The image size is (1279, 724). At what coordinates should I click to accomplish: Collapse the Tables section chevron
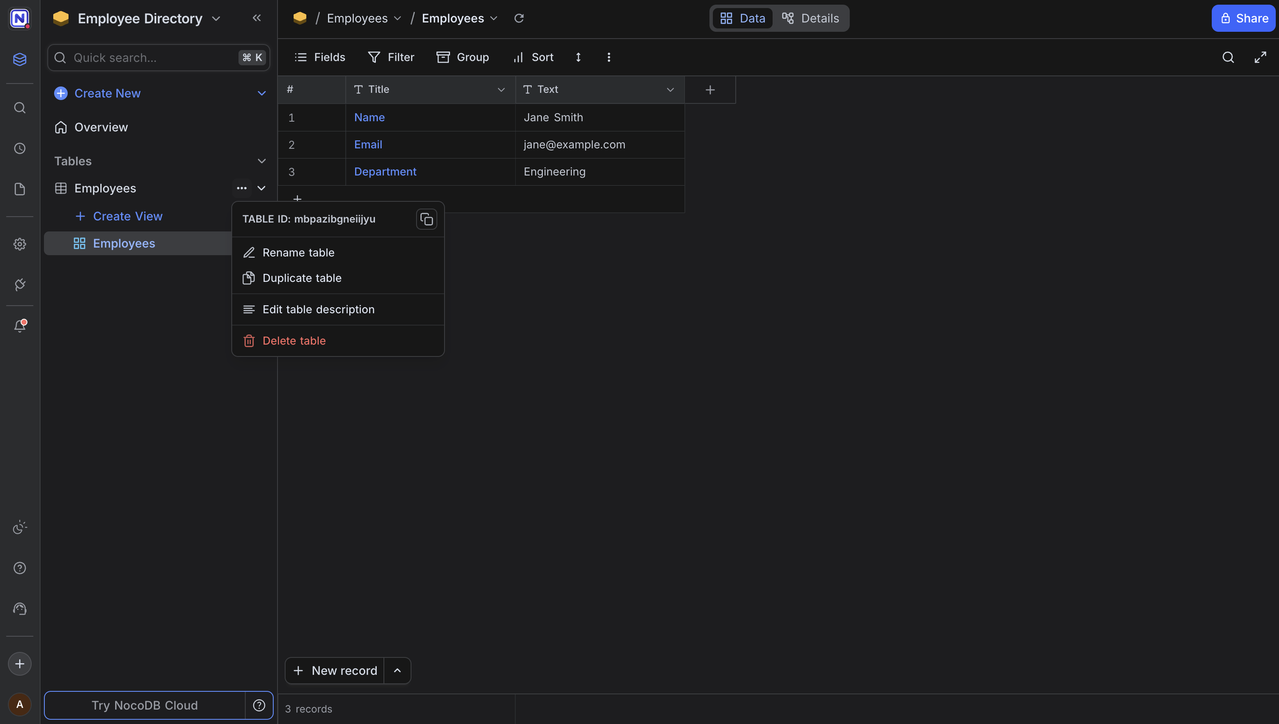tap(260, 160)
